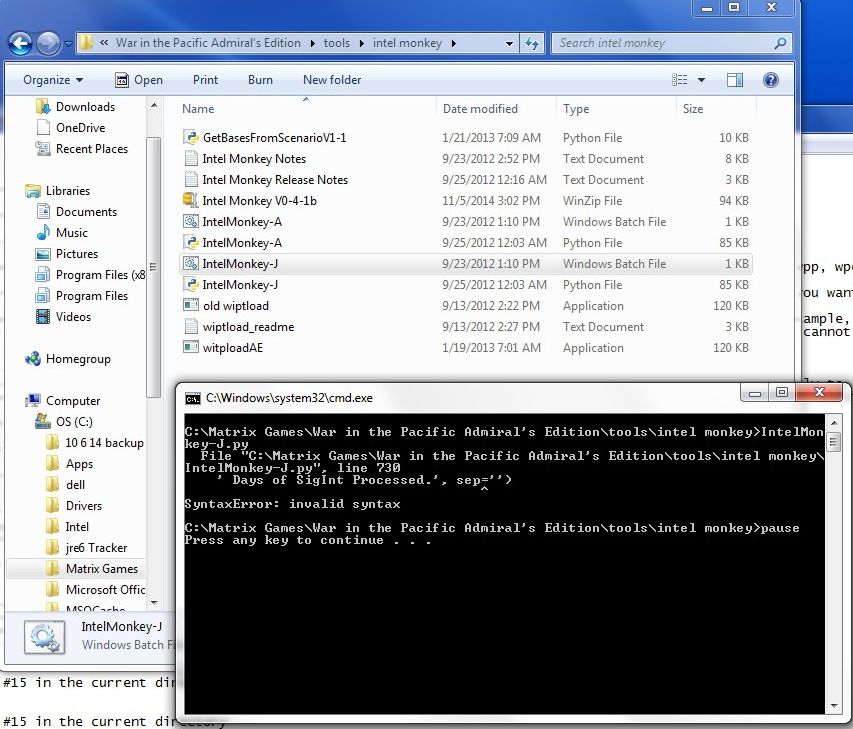Open the change view dropdown arrow
Image resolution: width=853 pixels, height=729 pixels.
[x=701, y=80]
